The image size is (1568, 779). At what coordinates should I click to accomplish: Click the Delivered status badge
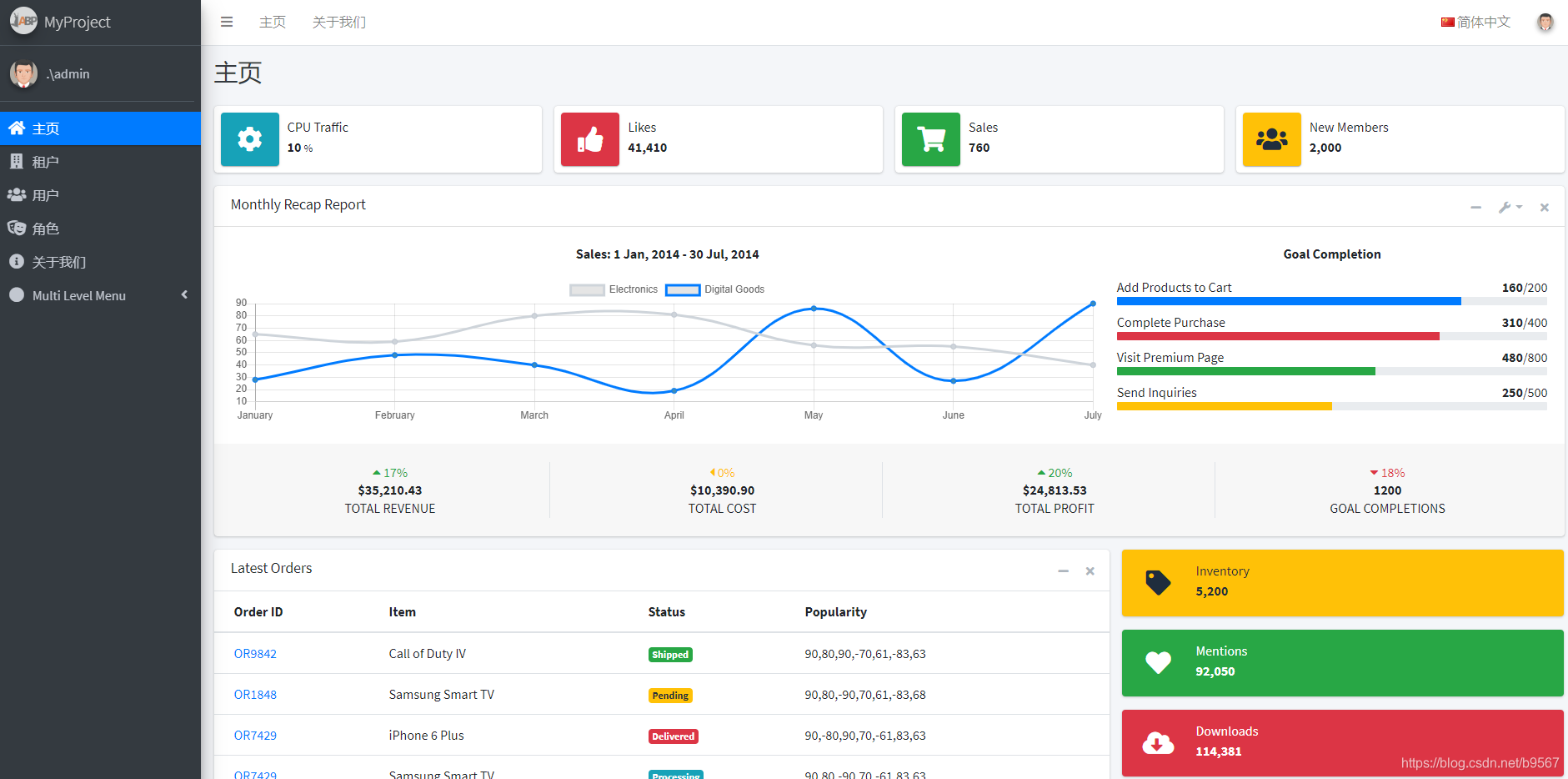(674, 736)
